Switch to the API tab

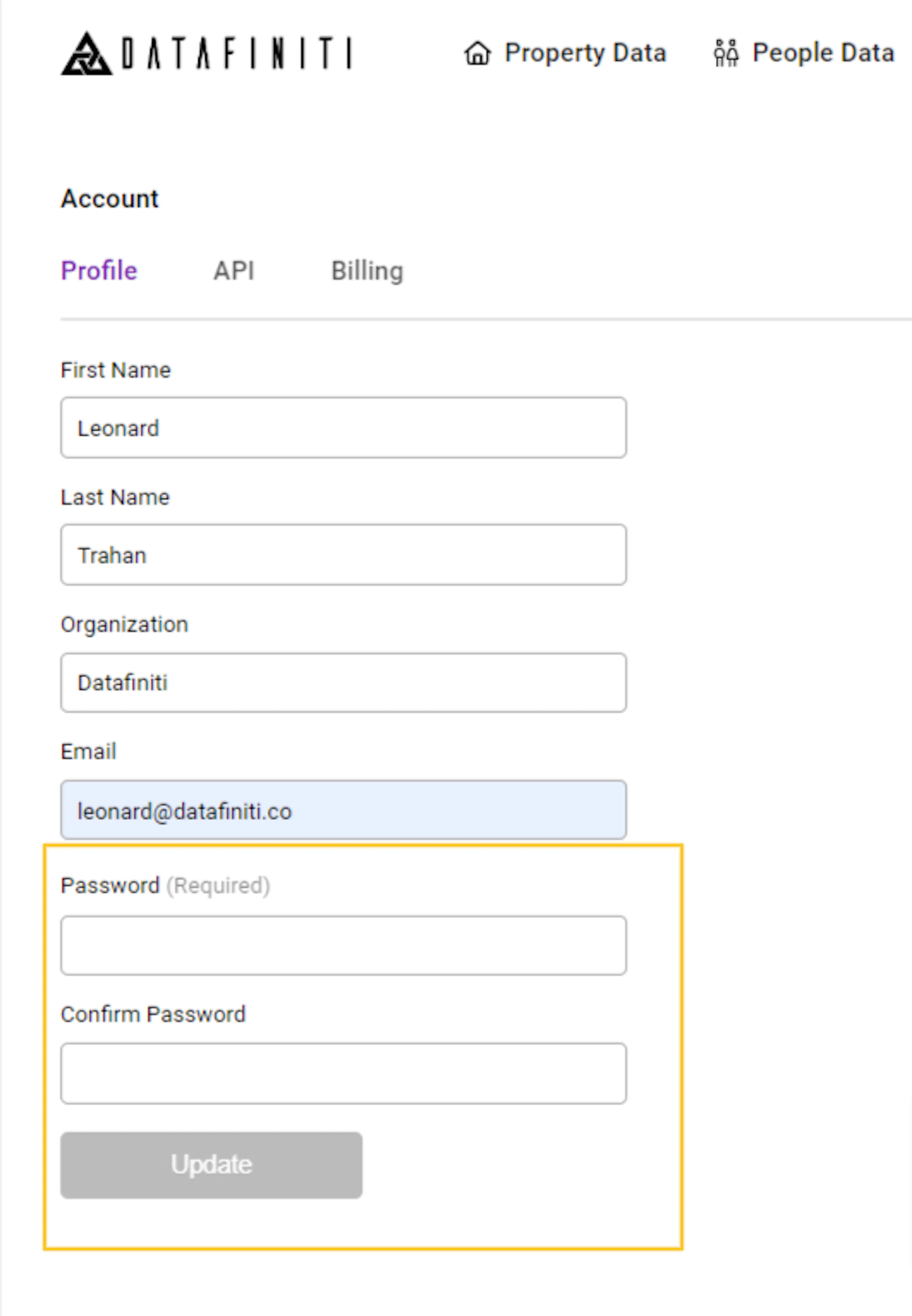click(x=234, y=271)
